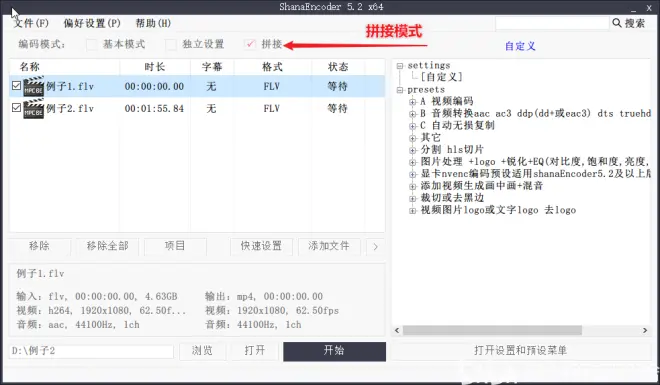Click the 例子1.flv clapperboard file icon
Screen dimensions: 660x385
(34, 86)
